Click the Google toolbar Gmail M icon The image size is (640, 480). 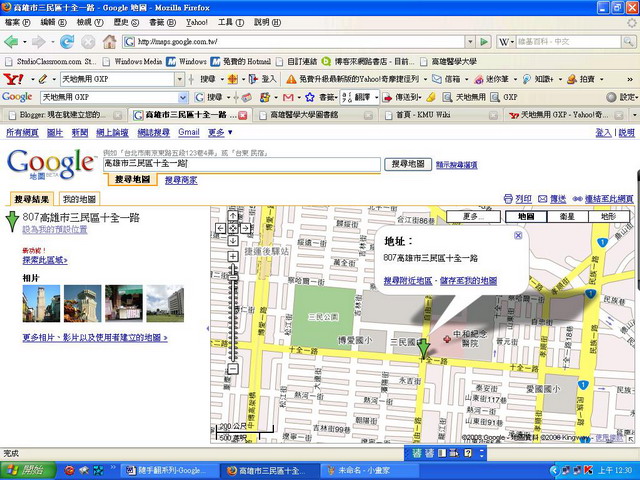tap(288, 97)
